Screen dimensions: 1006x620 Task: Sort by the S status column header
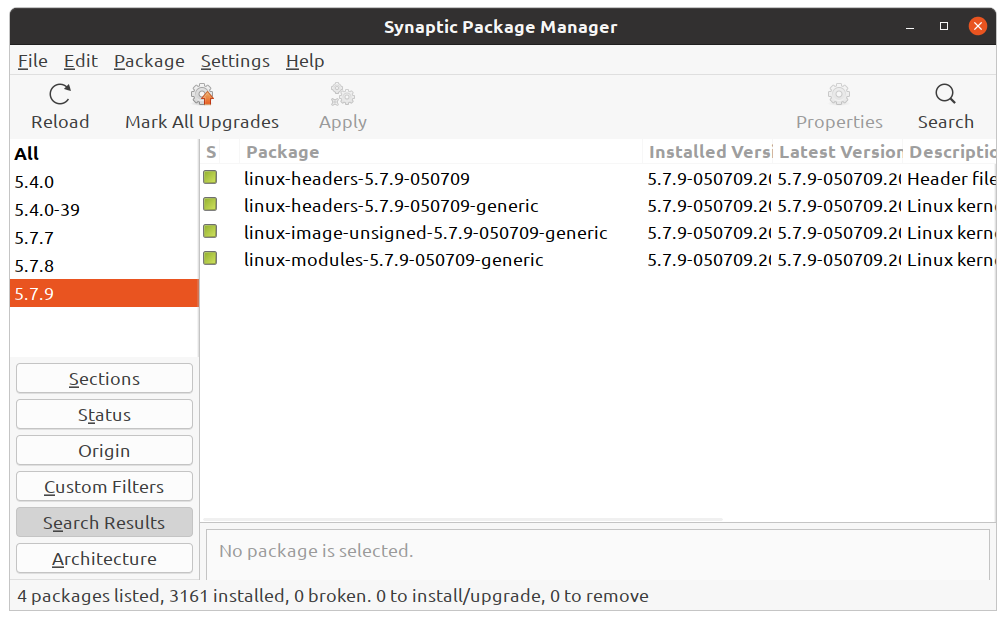(x=211, y=152)
